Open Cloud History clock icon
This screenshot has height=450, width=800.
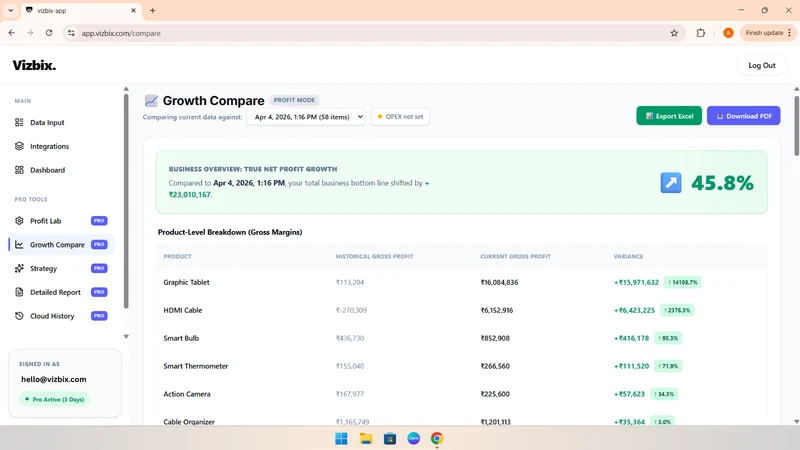(19, 316)
